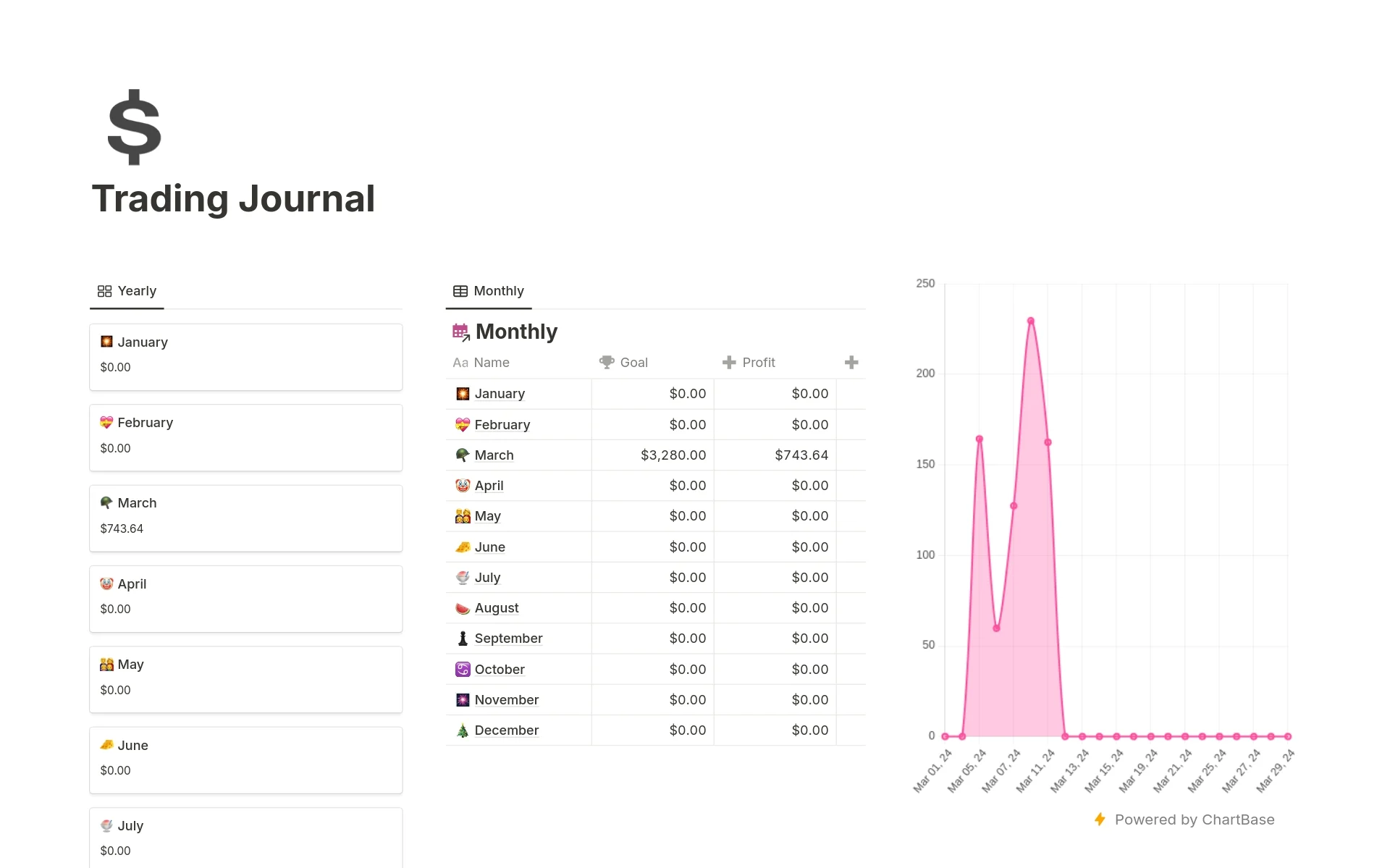Click the plus icon to add column
This screenshot has height=868, width=1390.
coord(851,362)
